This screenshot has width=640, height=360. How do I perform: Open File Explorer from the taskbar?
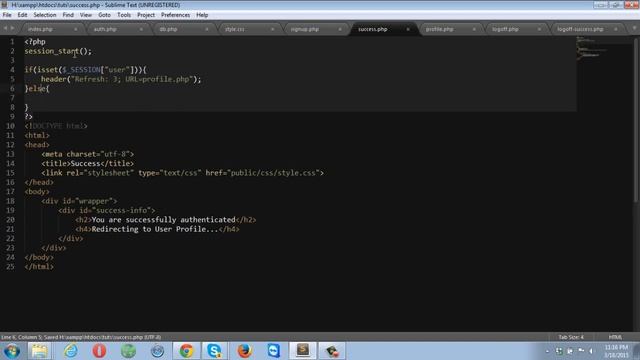(39, 351)
